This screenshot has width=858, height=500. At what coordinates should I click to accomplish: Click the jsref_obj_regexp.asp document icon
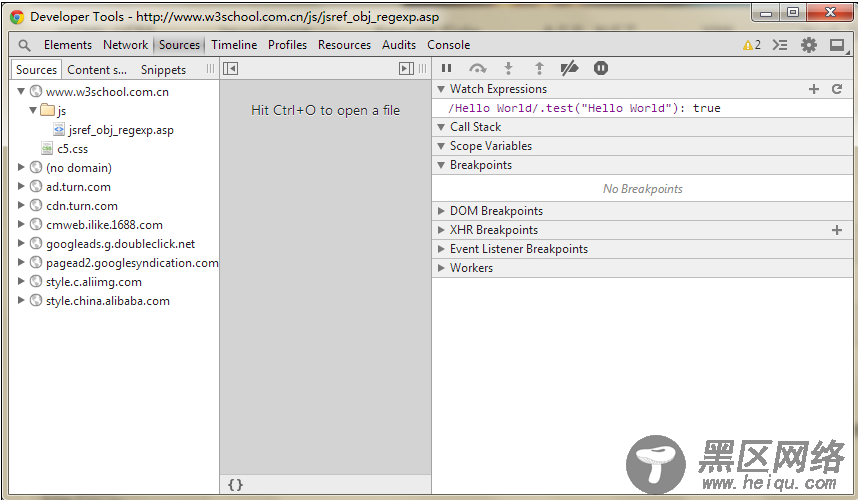point(59,129)
